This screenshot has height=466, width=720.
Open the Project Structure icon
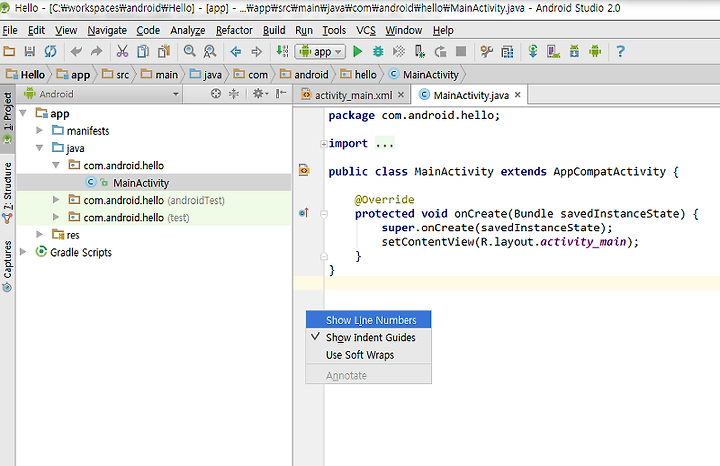click(507, 51)
